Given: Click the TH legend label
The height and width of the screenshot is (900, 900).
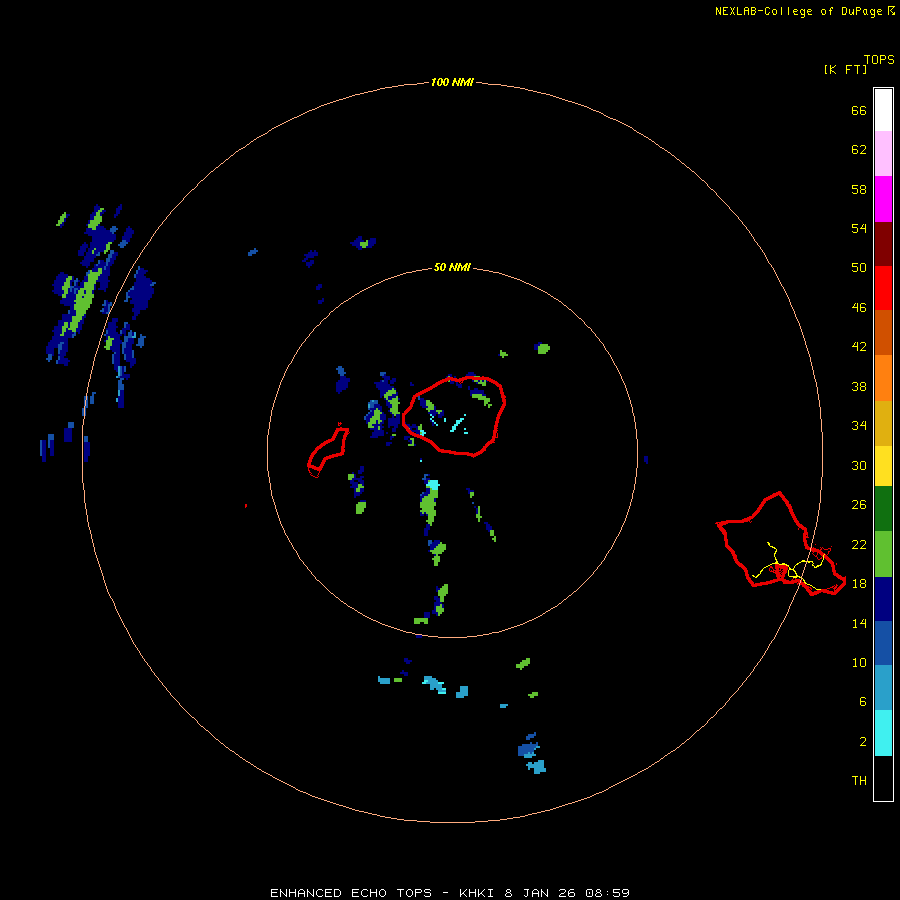Looking at the screenshot, I should 859,780.
